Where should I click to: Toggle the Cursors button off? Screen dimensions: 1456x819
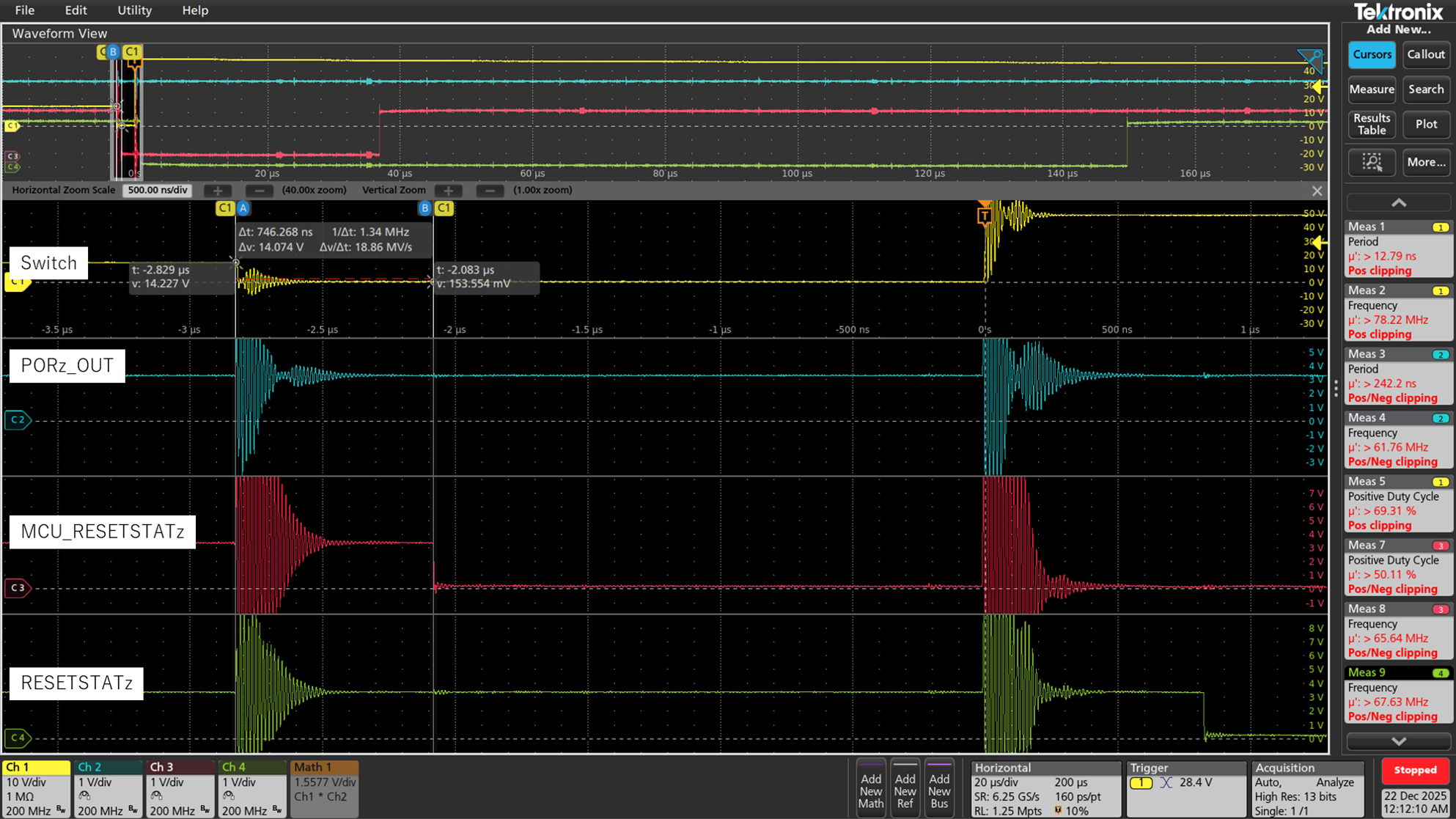pos(1371,55)
